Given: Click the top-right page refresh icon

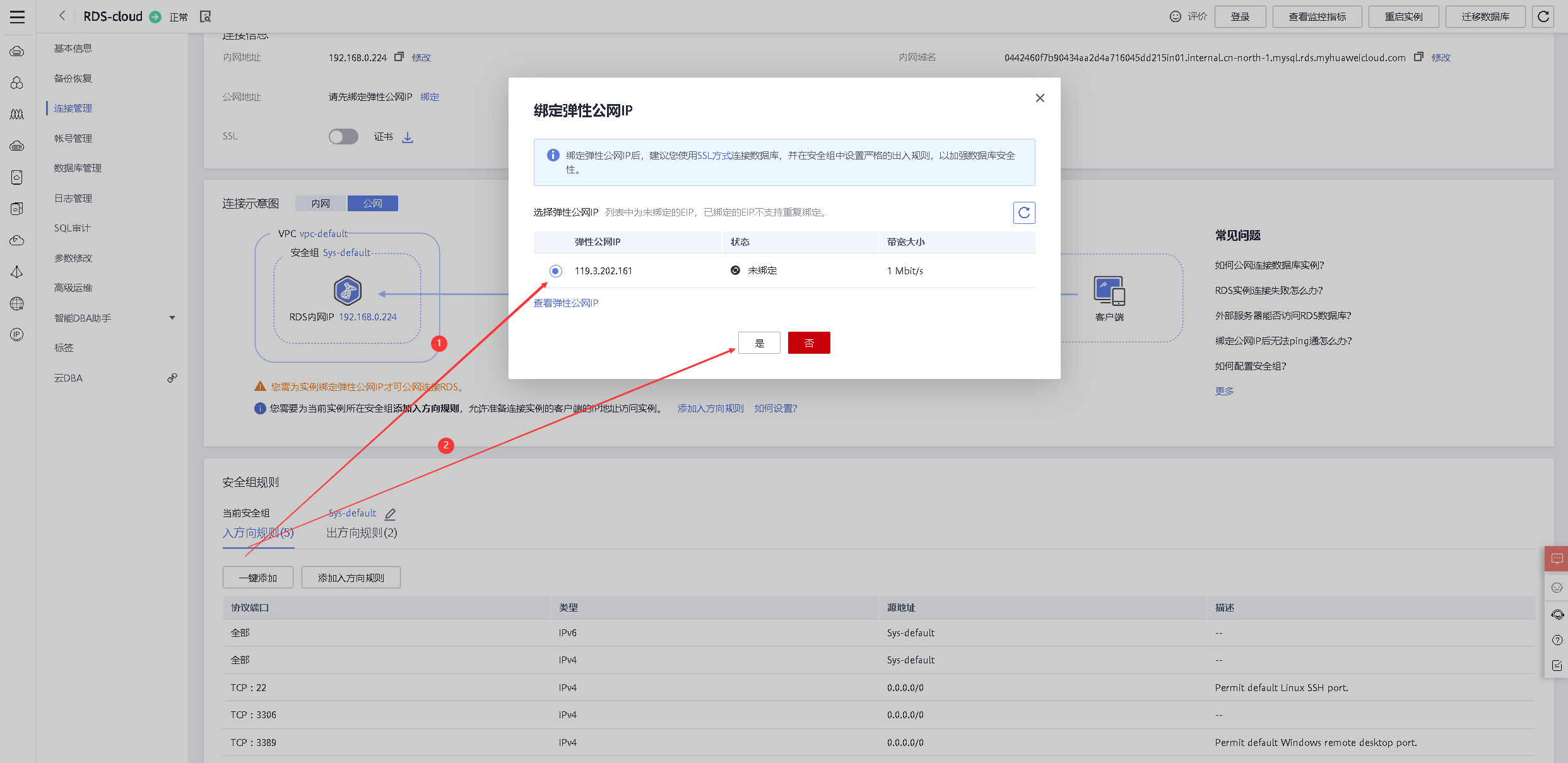Looking at the screenshot, I should (x=1543, y=16).
